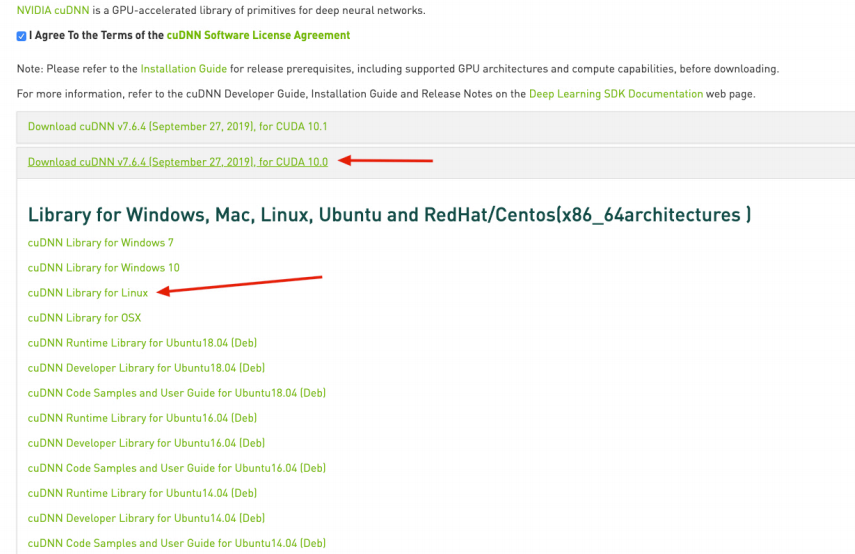The image size is (855, 554).
Task: Download cuDNN Library for Windows 10
Action: pos(104,268)
